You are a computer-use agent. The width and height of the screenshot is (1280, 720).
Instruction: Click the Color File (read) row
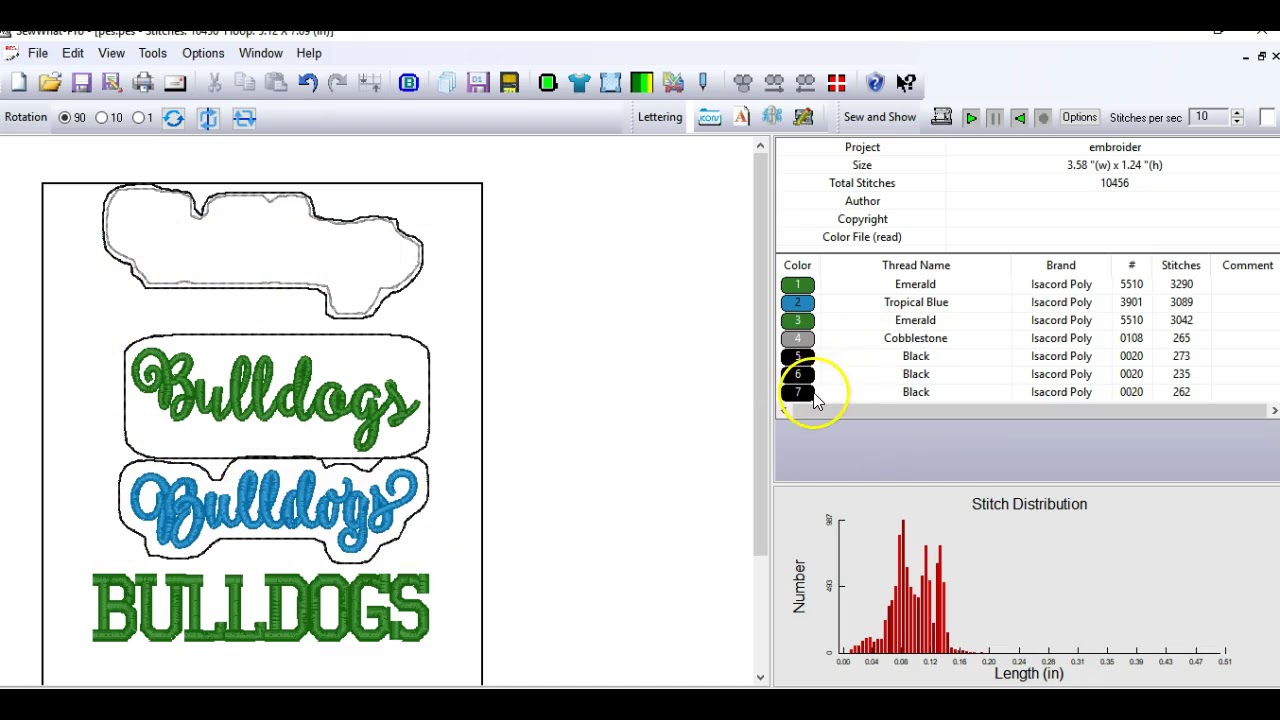(1027, 237)
